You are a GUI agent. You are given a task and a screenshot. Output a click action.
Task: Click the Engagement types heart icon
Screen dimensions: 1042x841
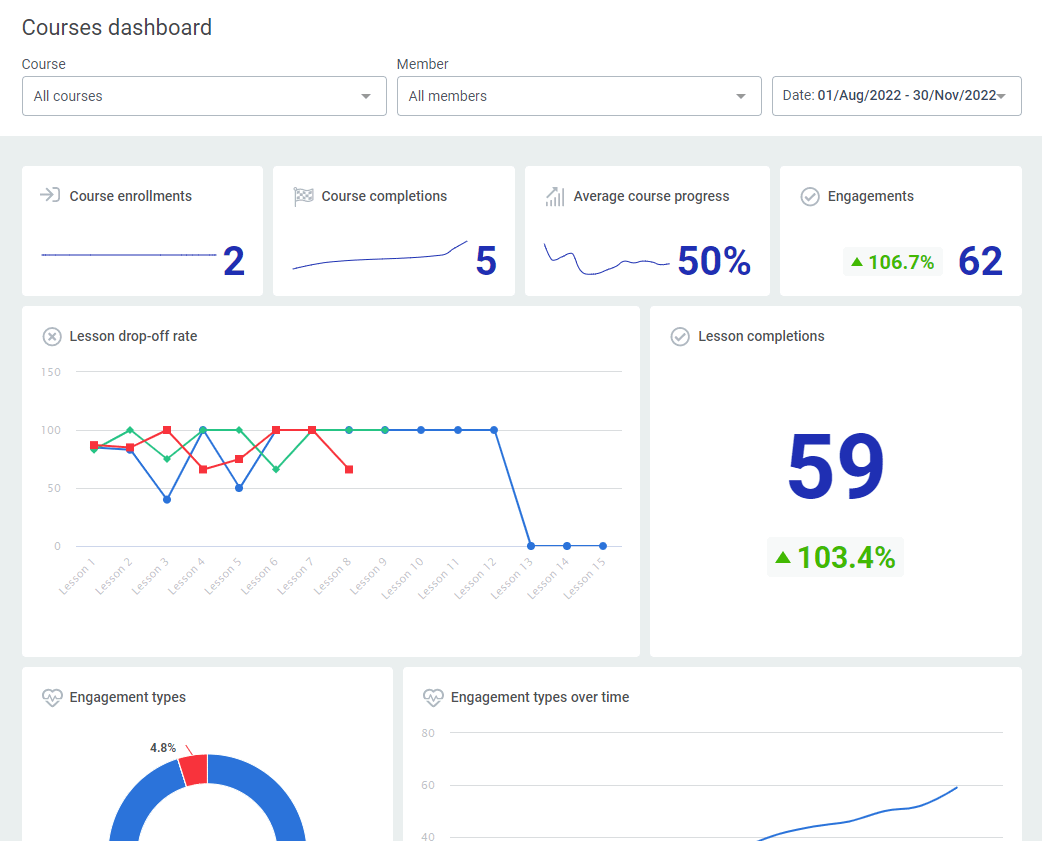(x=52, y=698)
